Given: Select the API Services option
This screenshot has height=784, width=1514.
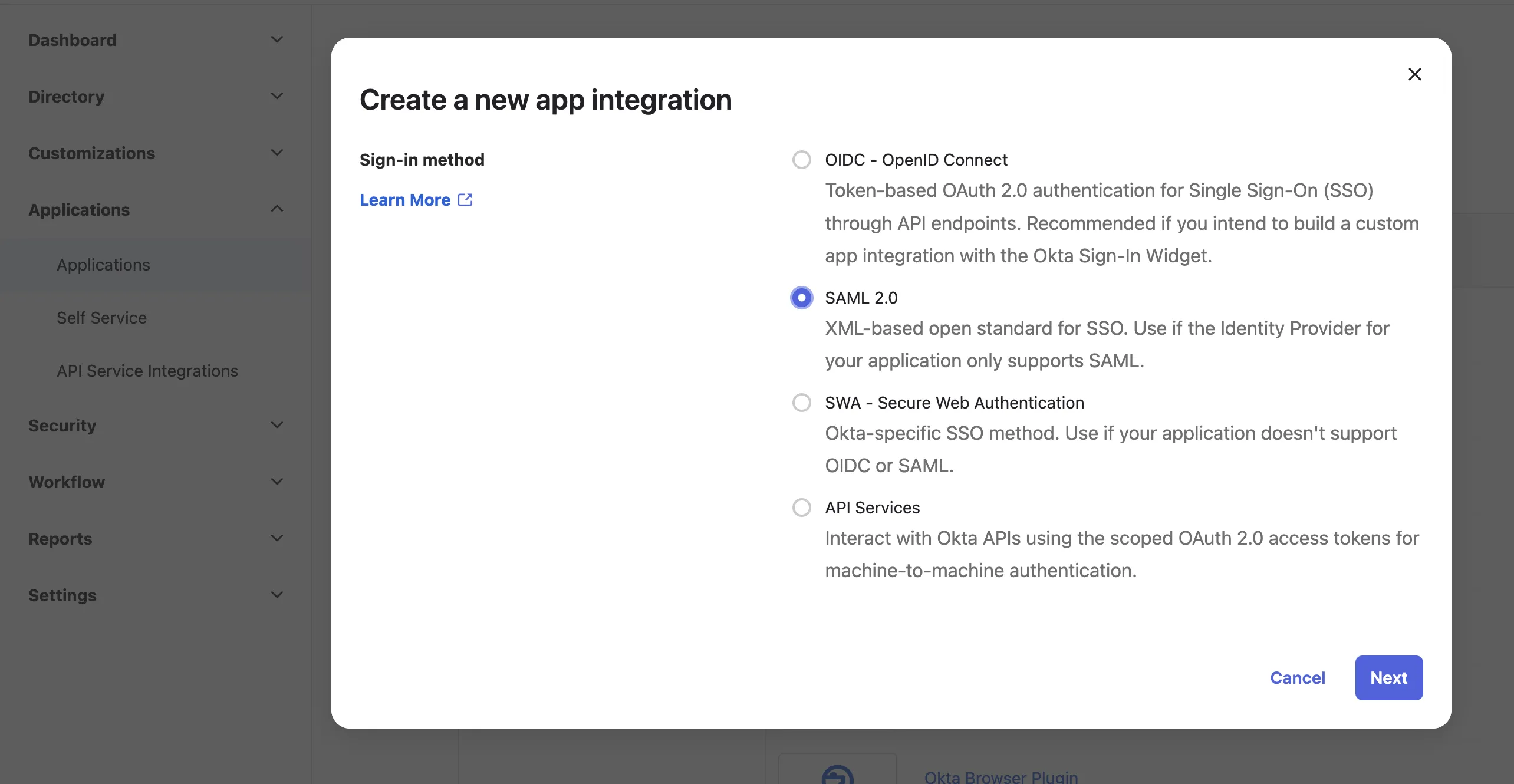Looking at the screenshot, I should [801, 508].
